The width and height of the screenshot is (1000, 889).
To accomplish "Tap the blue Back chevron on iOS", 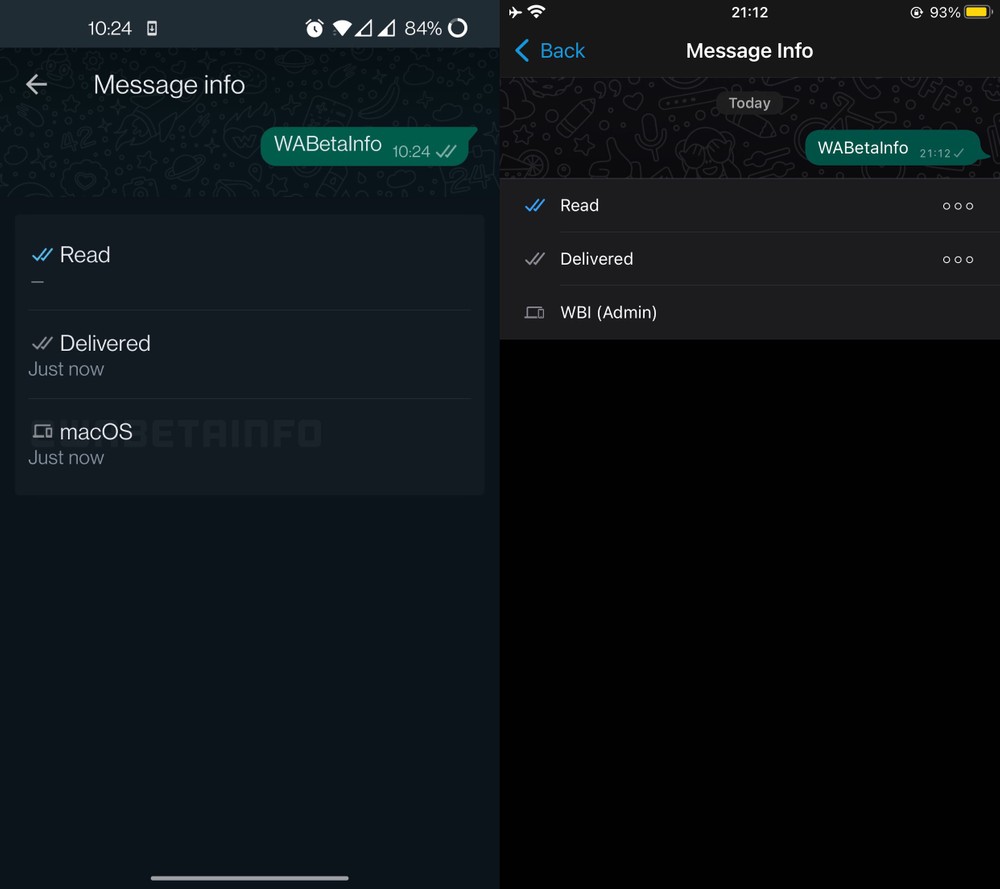I will click(522, 50).
